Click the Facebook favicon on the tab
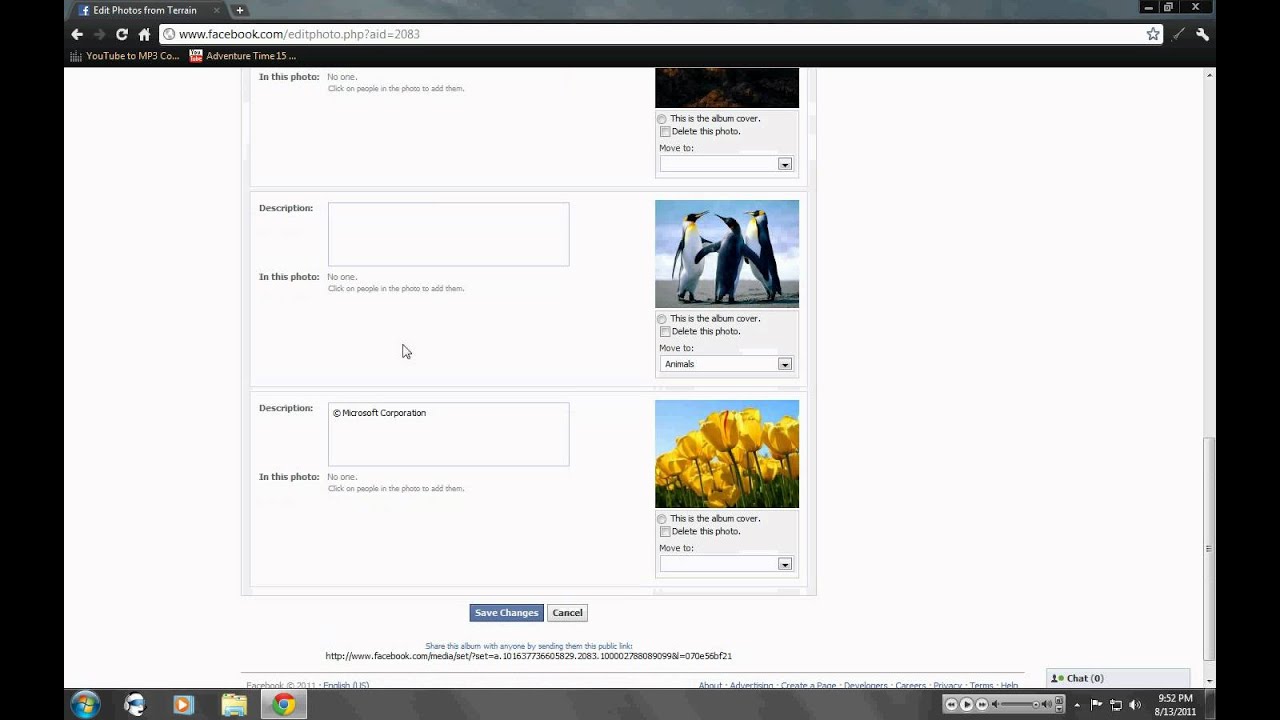The width and height of the screenshot is (1280, 720). tap(82, 10)
